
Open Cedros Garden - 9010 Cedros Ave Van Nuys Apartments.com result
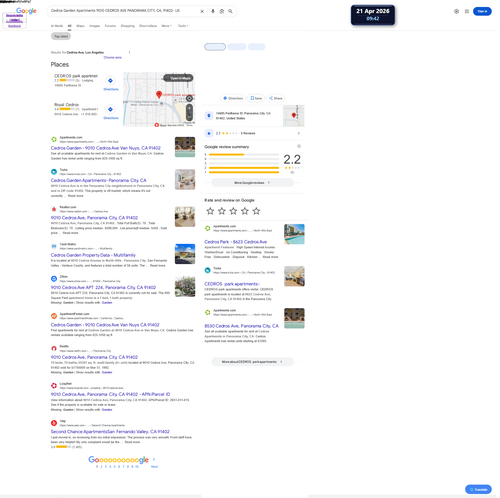(x=106, y=148)
